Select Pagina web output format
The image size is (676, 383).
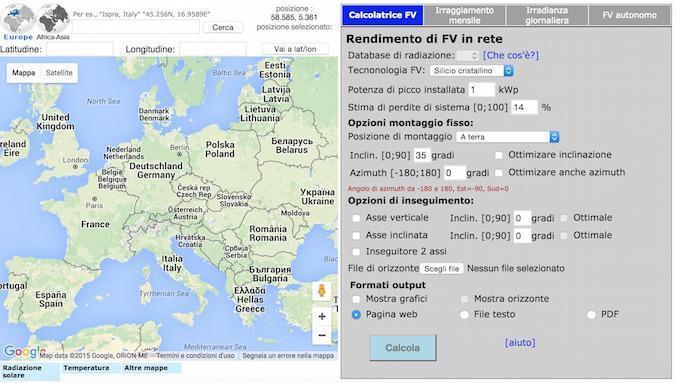coord(356,315)
